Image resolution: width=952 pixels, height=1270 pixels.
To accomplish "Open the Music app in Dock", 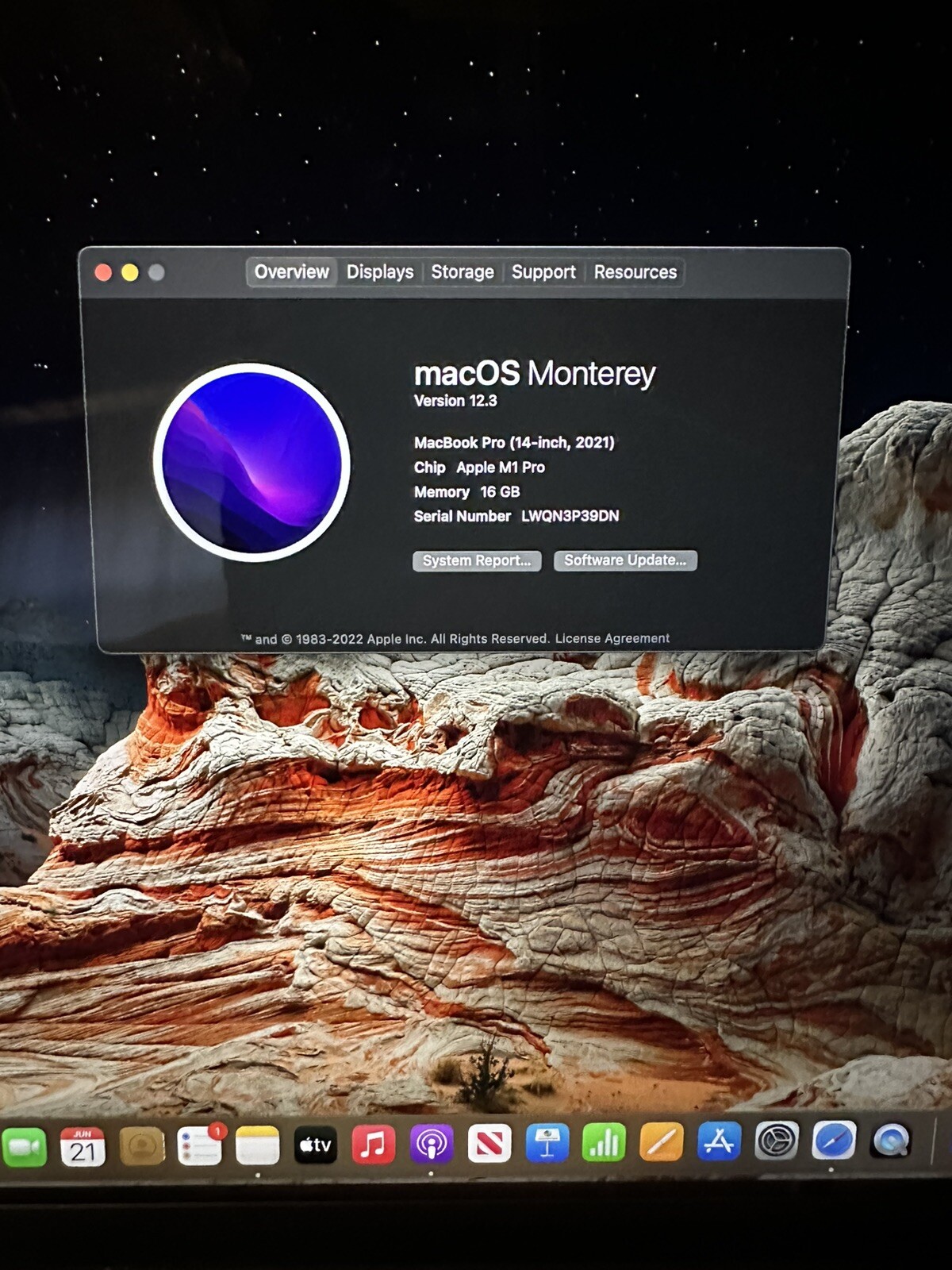I will click(373, 1144).
